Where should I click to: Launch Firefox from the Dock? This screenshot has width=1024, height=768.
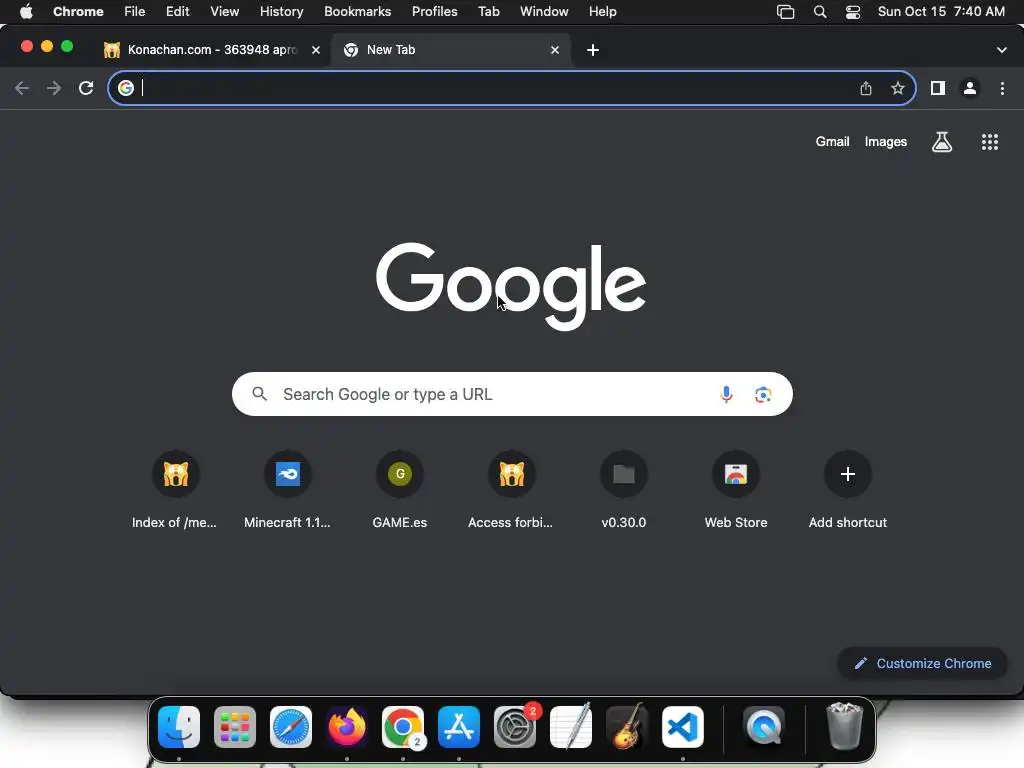(347, 727)
